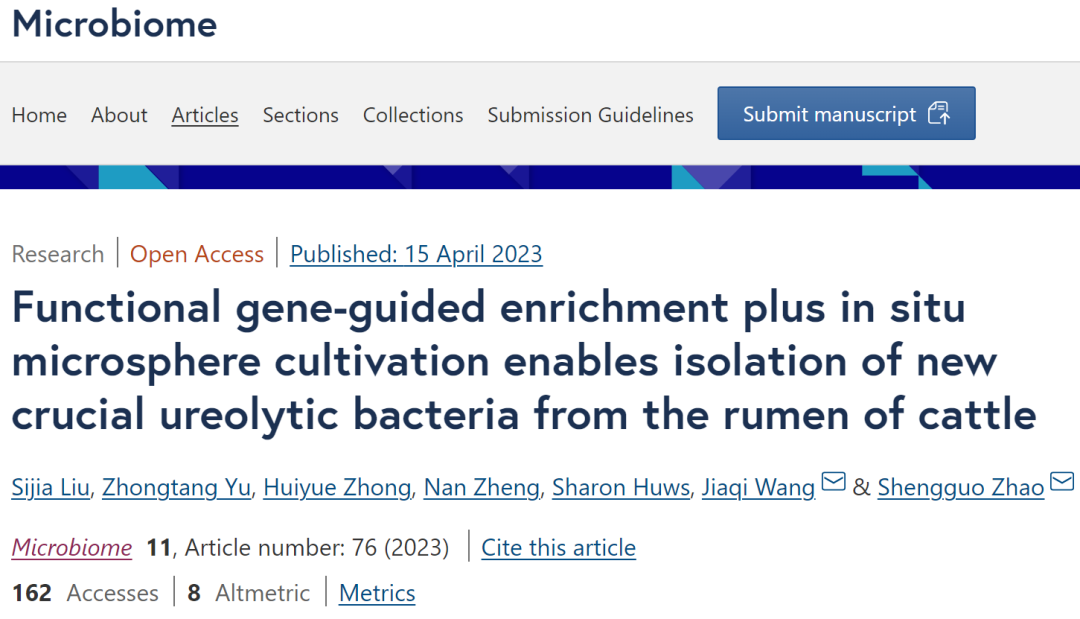Screen dimensions: 1080x619
Task: Select the Home menu item
Action: 39,115
